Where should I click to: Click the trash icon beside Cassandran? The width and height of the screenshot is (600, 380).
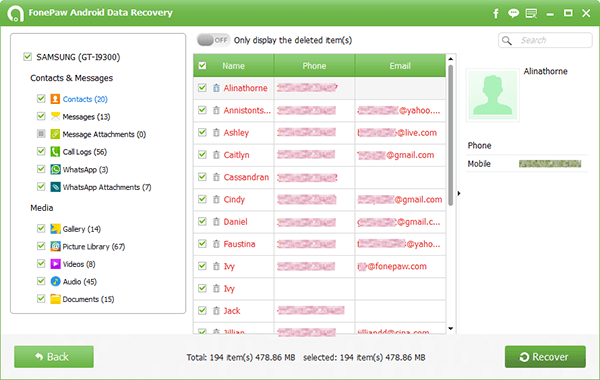coord(216,177)
